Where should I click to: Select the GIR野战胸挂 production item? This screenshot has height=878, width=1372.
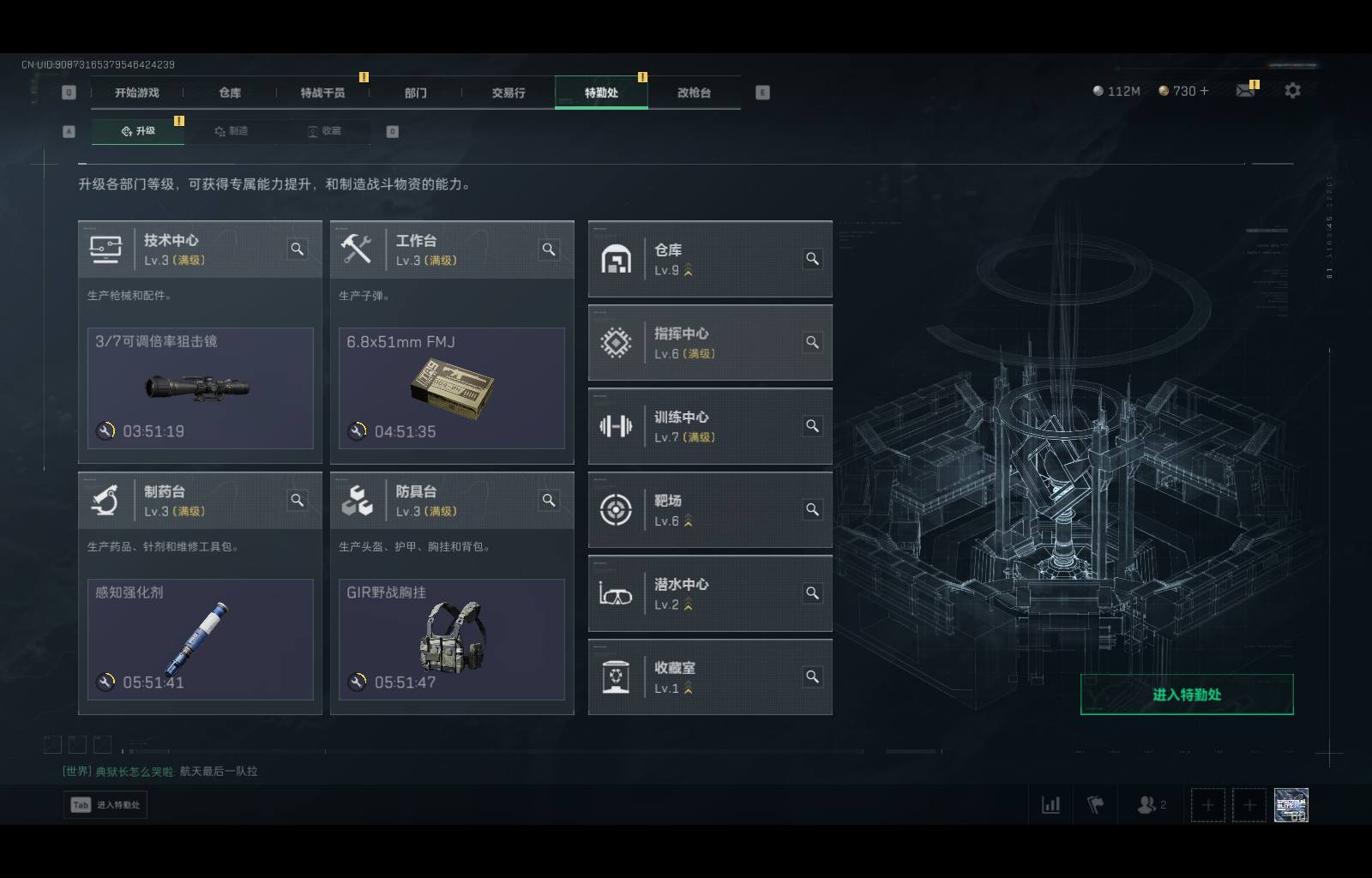point(452,639)
